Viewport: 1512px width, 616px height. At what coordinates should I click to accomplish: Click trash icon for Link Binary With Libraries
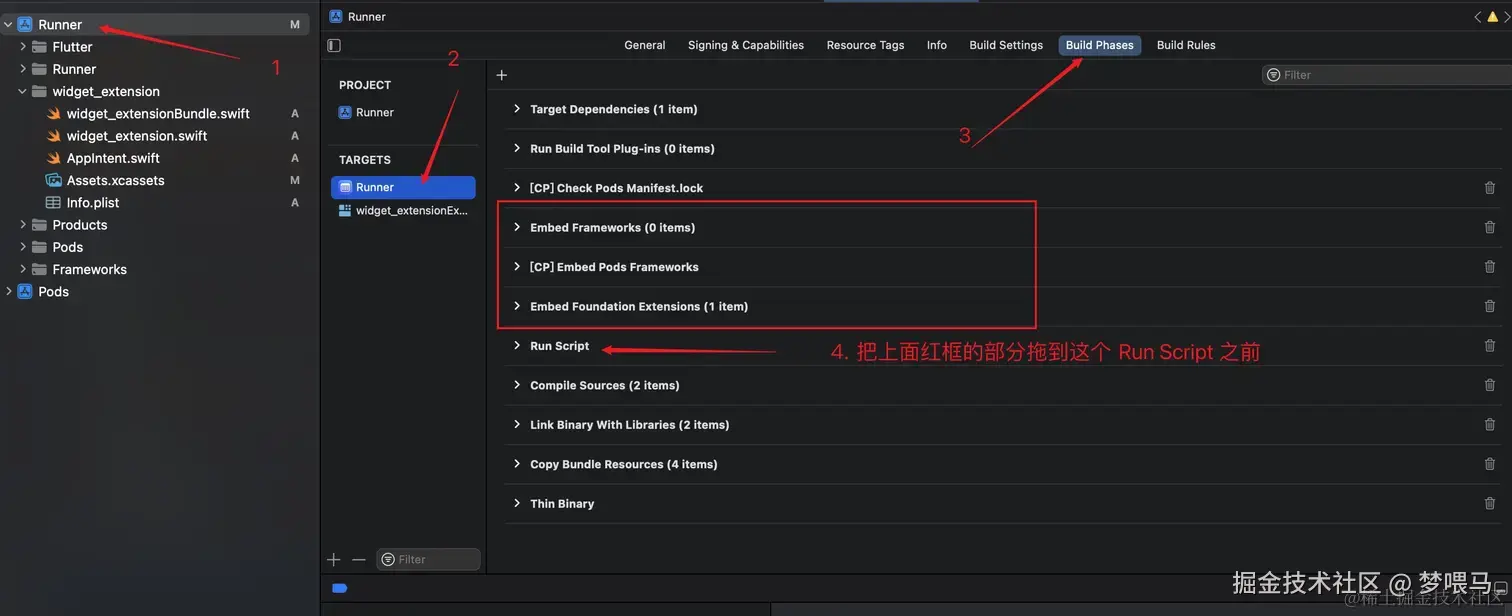1490,425
